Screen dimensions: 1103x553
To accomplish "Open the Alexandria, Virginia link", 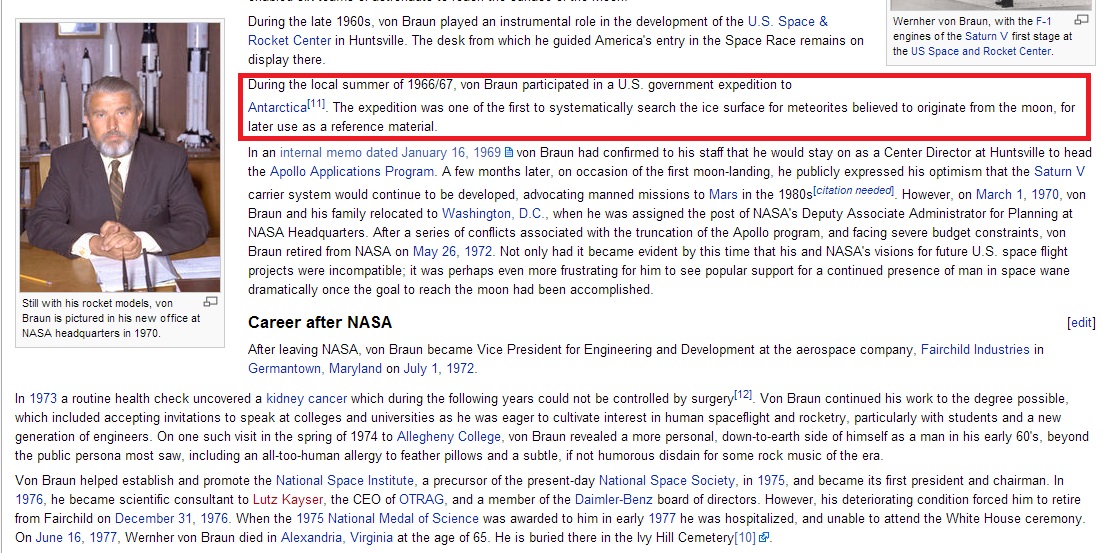I will click(x=337, y=537).
